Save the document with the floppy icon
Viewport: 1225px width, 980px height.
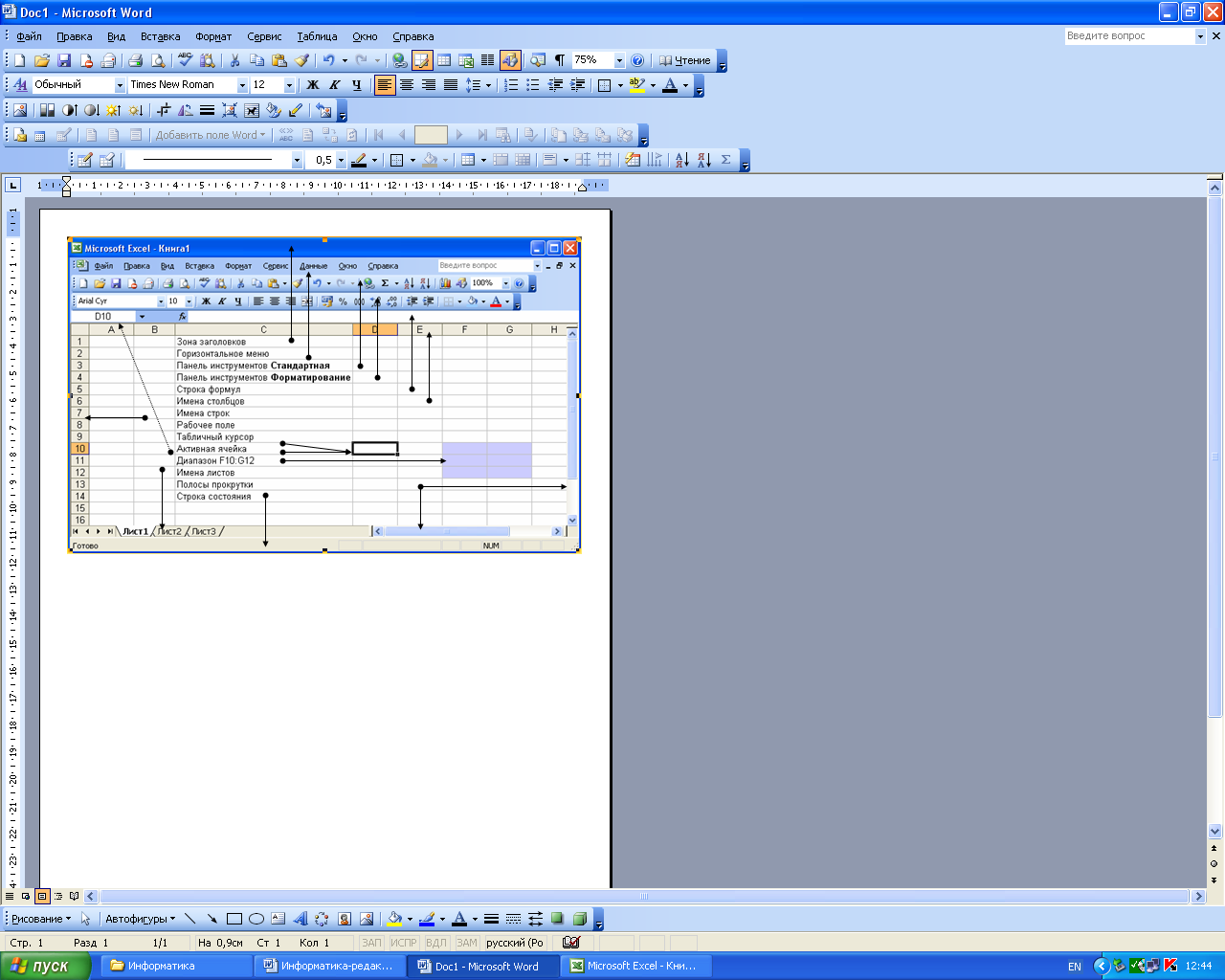coord(64,60)
